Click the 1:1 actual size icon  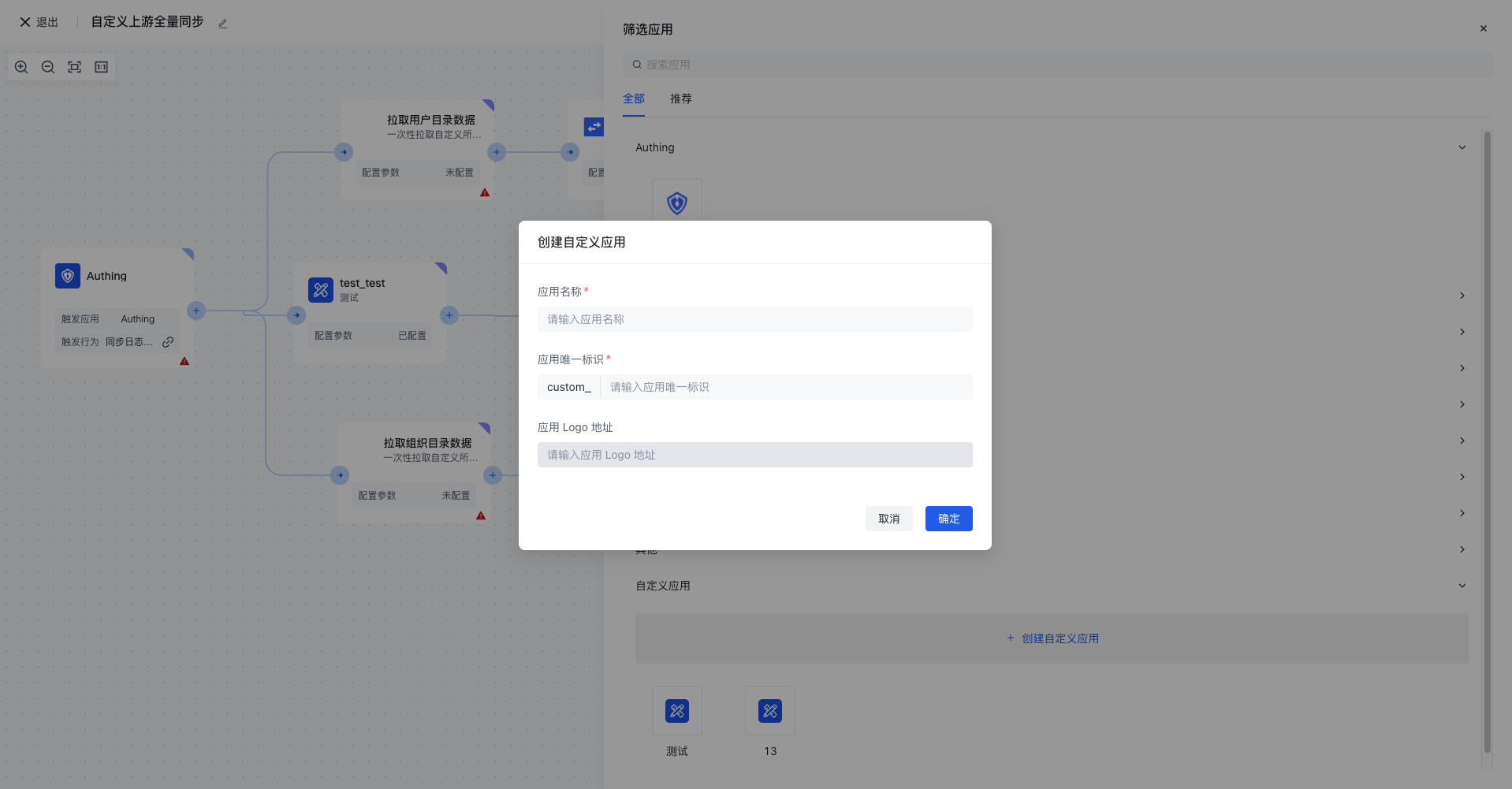[101, 67]
